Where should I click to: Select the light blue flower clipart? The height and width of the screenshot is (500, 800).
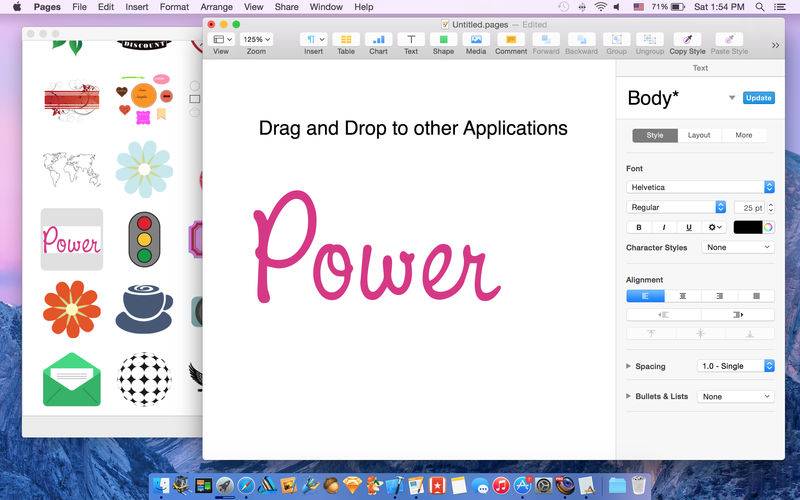(x=144, y=169)
